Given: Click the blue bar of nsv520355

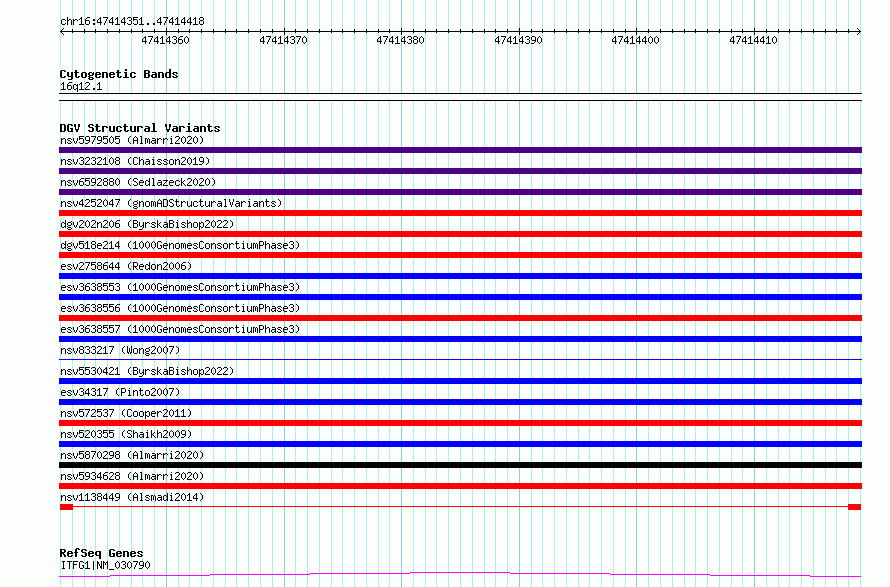Looking at the screenshot, I should (460, 444).
